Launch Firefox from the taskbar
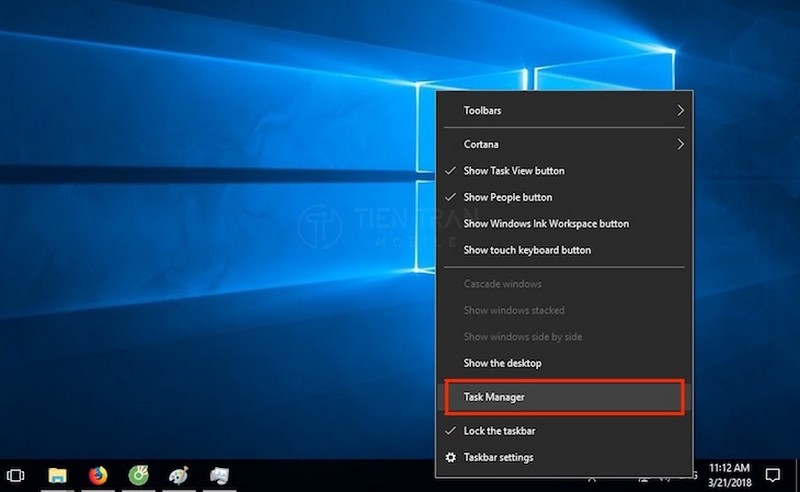Image resolution: width=800 pixels, height=492 pixels. coord(97,473)
